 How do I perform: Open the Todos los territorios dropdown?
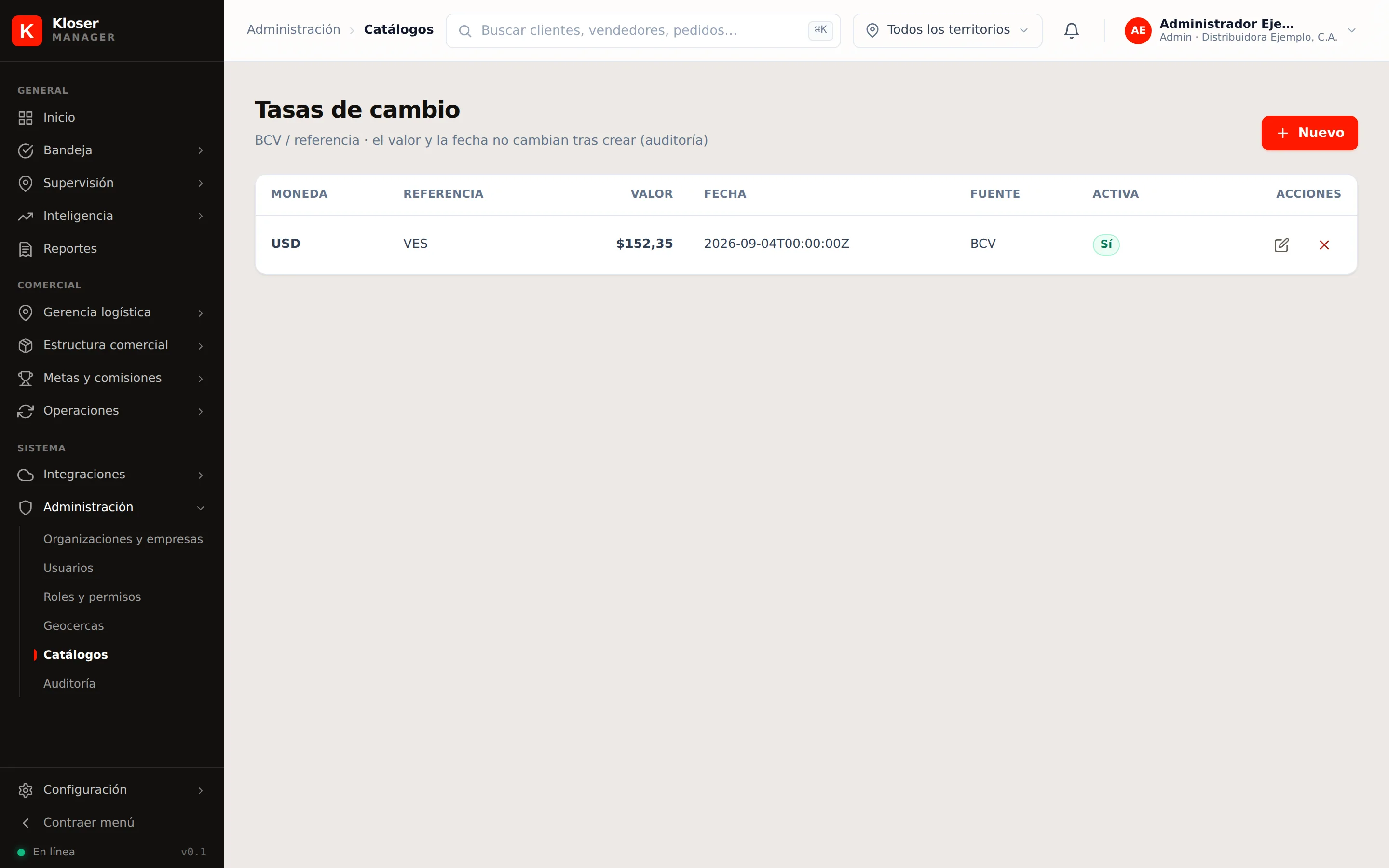point(947,30)
